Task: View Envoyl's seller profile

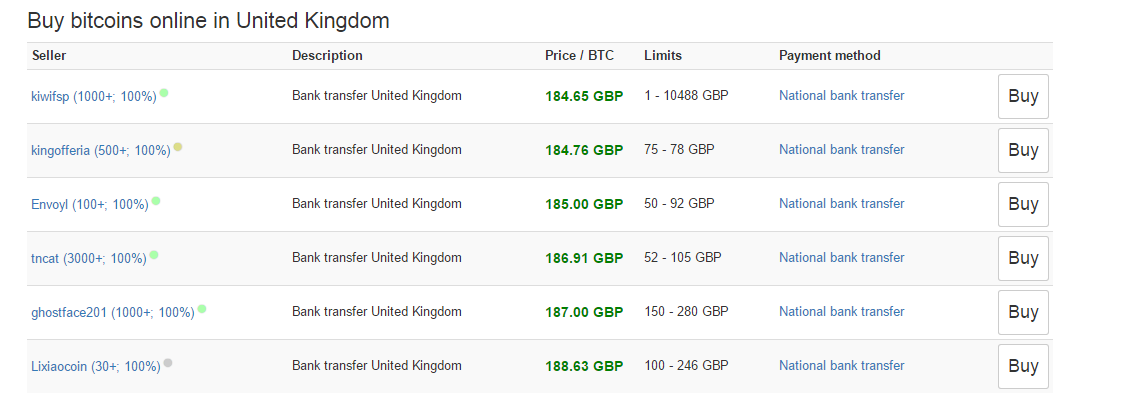Action: coord(90,204)
